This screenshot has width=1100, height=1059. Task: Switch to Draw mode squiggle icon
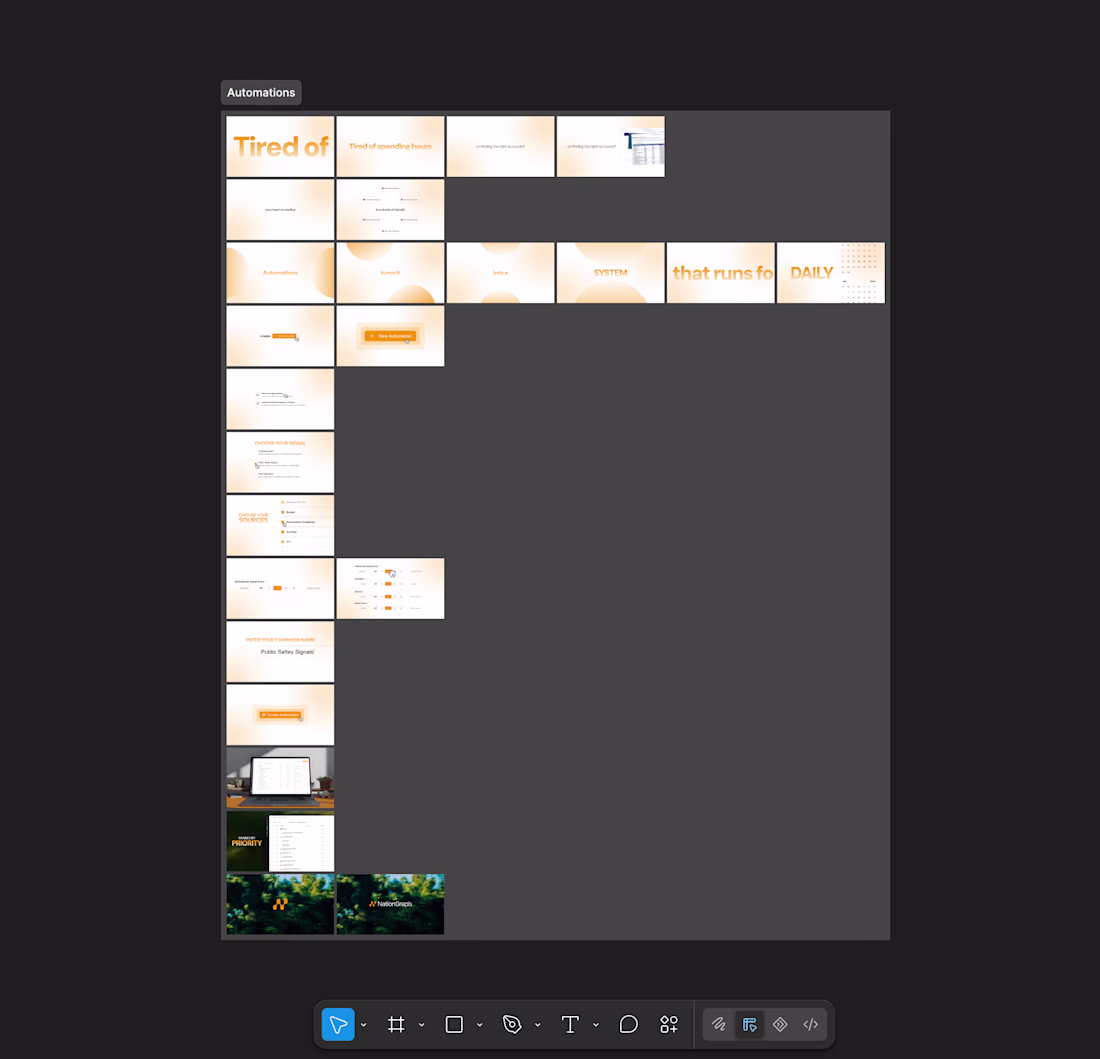tap(719, 1025)
